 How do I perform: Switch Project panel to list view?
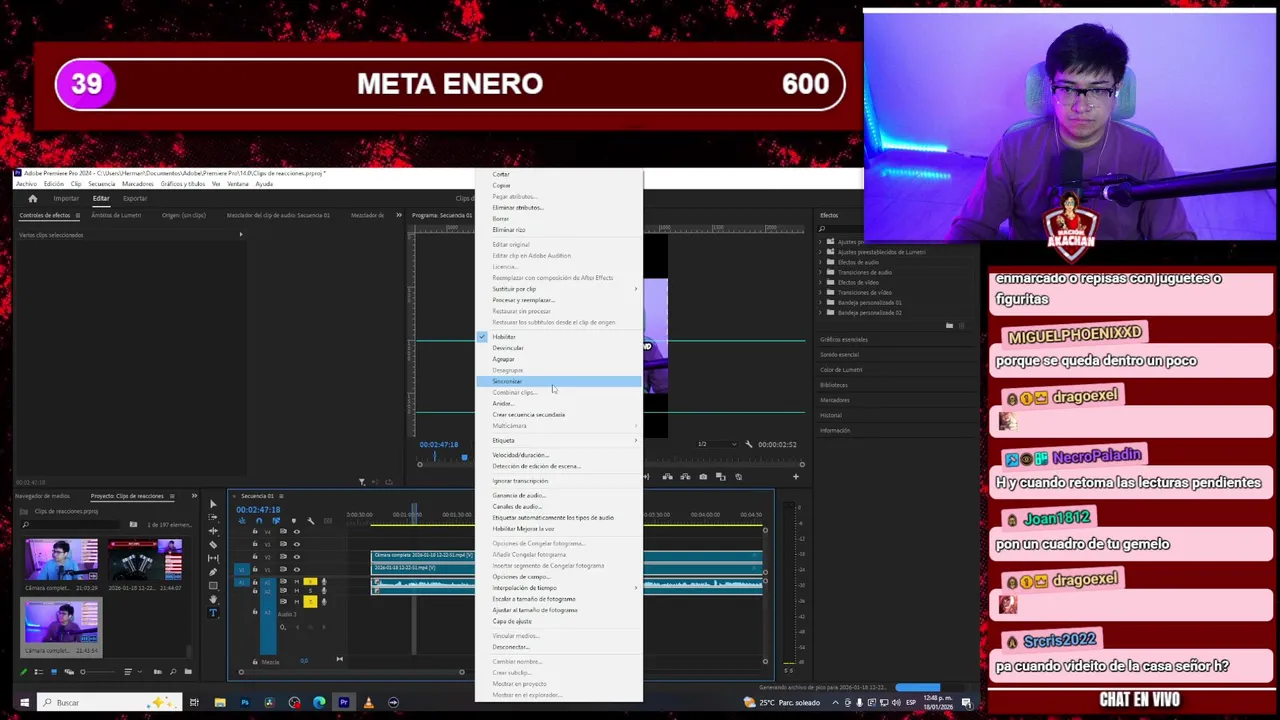[x=39, y=672]
